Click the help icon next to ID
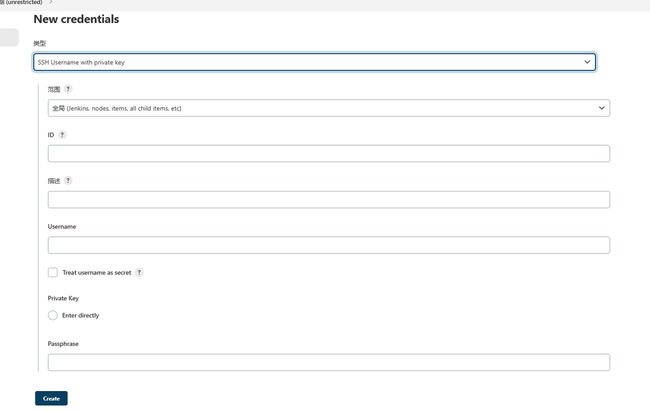 point(62,135)
